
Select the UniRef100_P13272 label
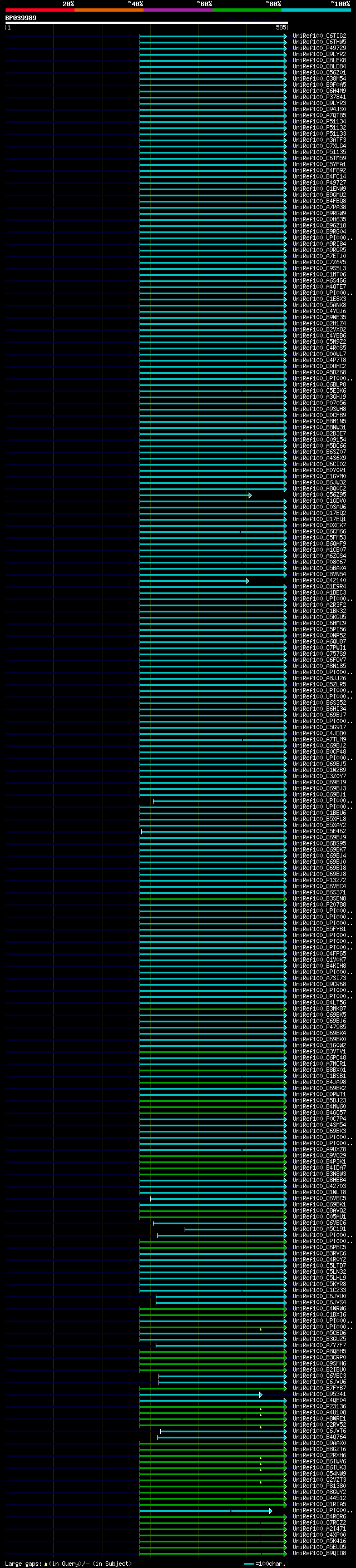point(319,880)
